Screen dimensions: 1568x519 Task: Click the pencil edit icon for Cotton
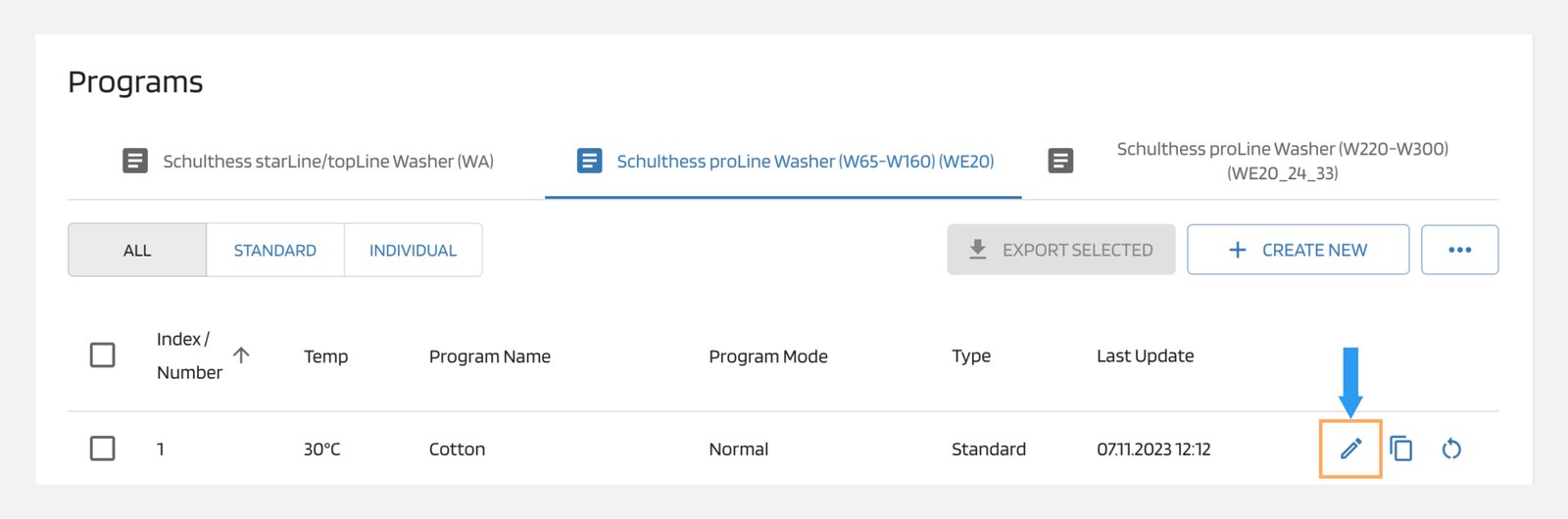1350,448
